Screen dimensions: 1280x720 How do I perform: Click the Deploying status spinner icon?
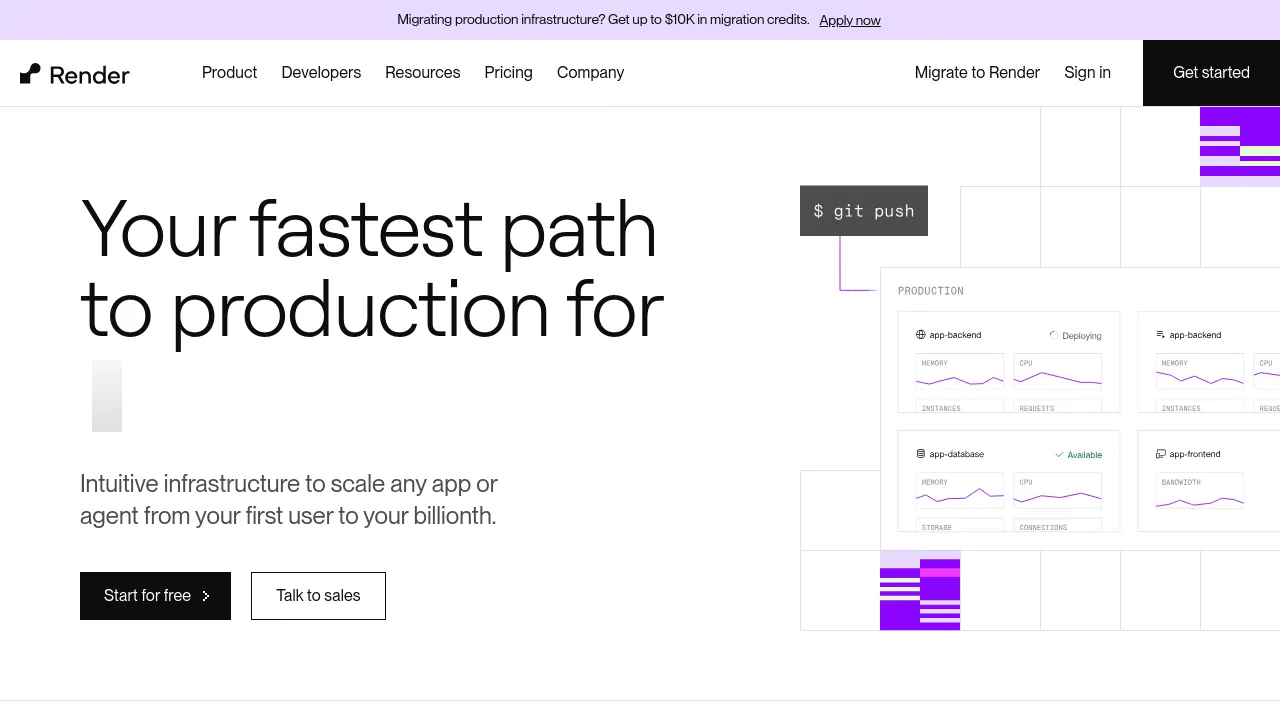1053,335
